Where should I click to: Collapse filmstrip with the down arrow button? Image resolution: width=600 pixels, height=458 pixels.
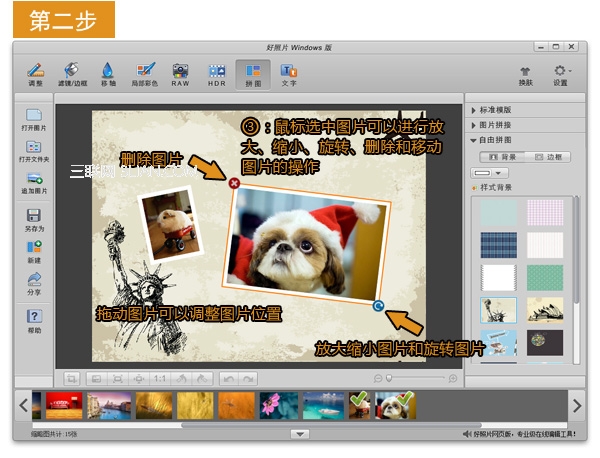click(300, 434)
